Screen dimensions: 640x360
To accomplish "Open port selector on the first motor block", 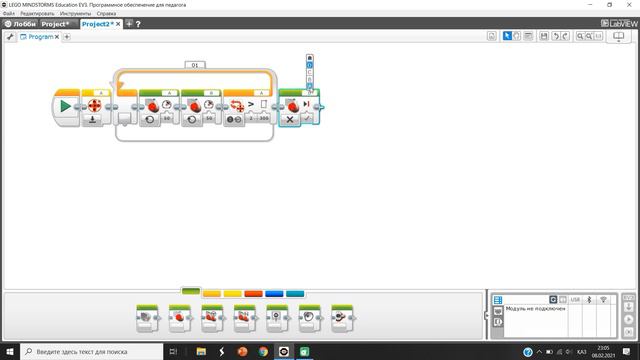I will pos(169,93).
